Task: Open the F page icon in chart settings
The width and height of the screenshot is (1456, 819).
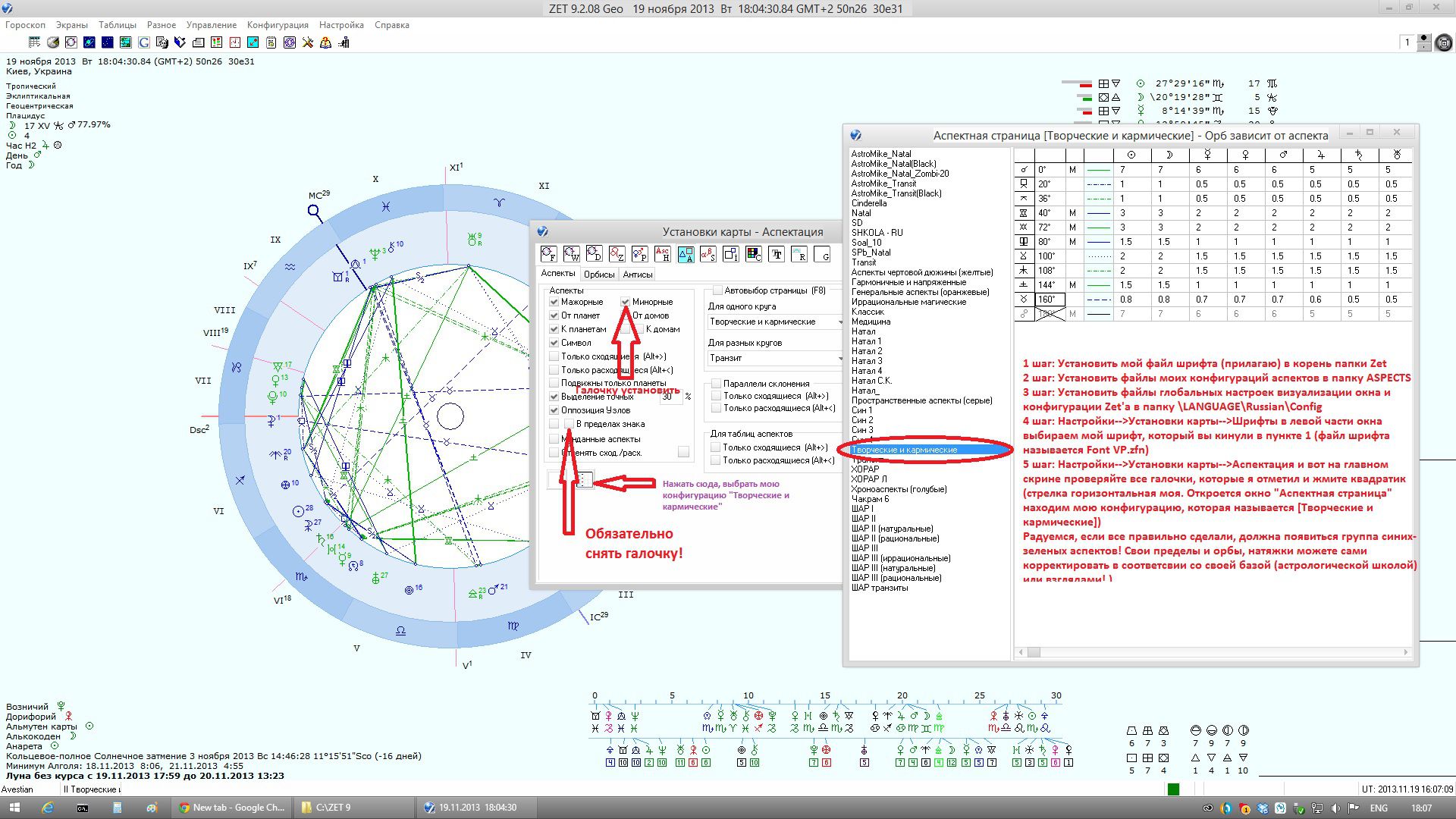Action: tap(549, 254)
